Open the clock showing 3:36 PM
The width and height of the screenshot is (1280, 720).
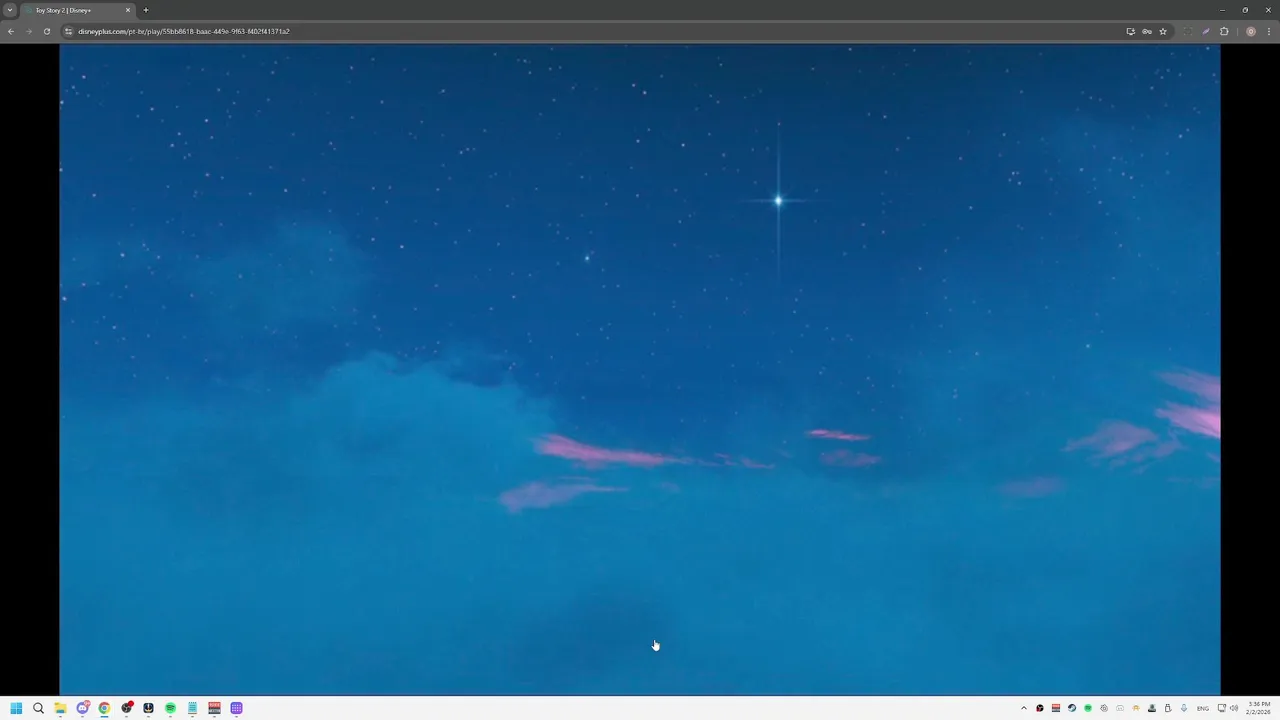1259,708
